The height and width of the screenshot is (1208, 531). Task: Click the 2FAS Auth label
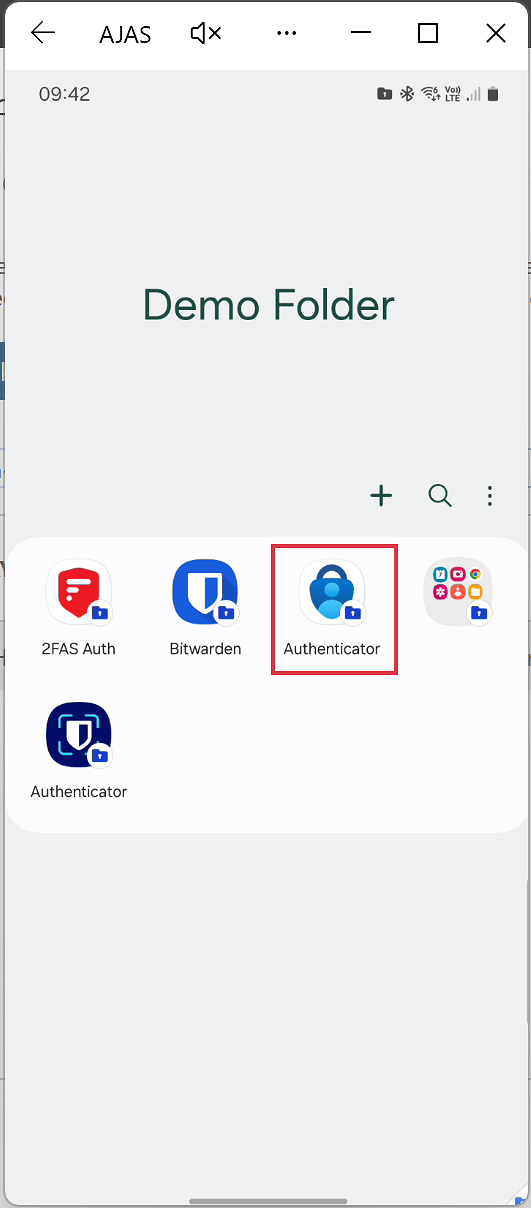point(78,648)
